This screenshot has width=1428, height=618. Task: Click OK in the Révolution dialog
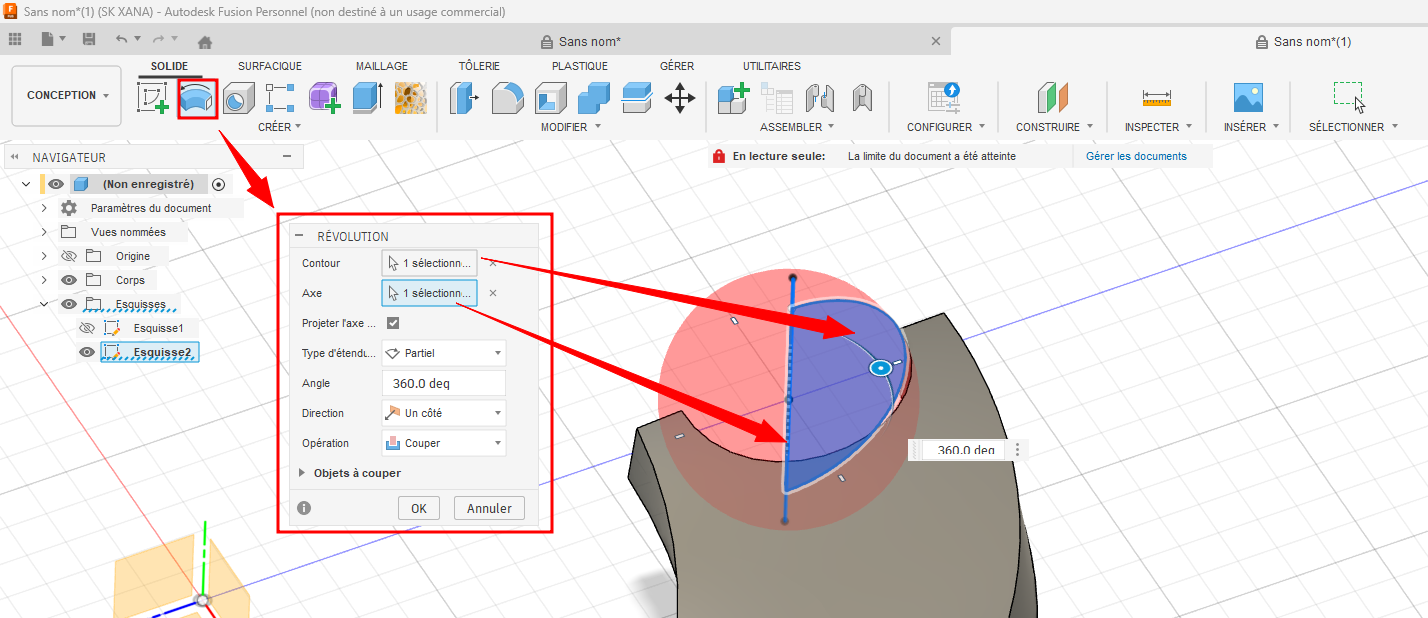(419, 508)
